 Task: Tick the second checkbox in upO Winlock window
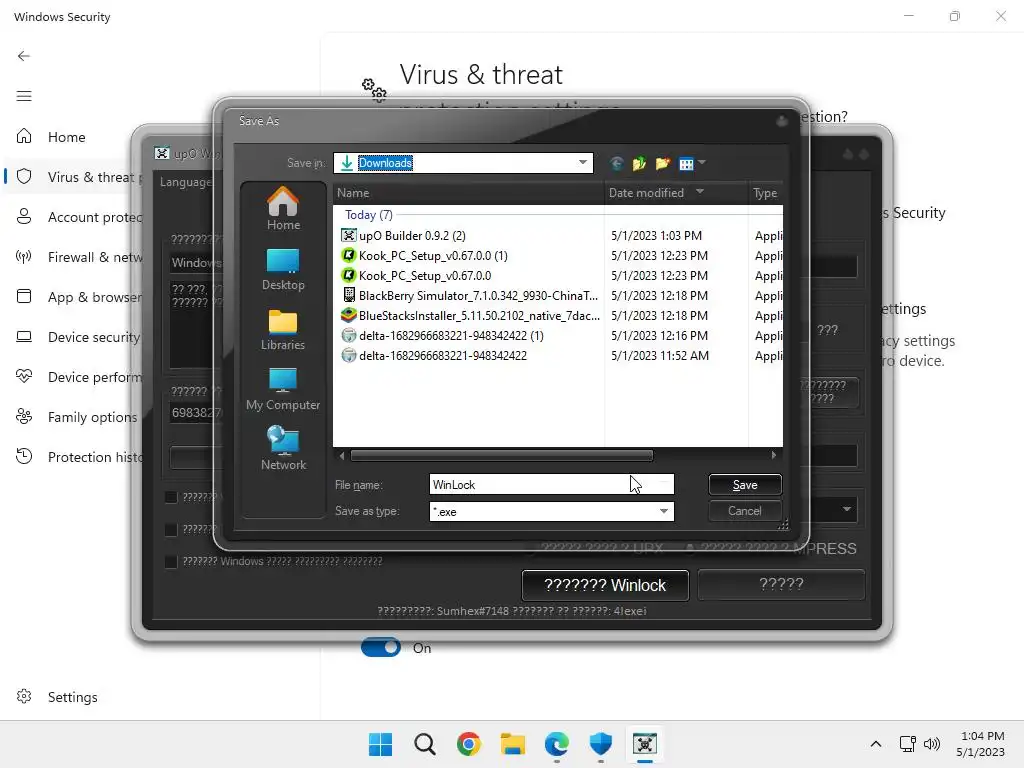coord(171,530)
